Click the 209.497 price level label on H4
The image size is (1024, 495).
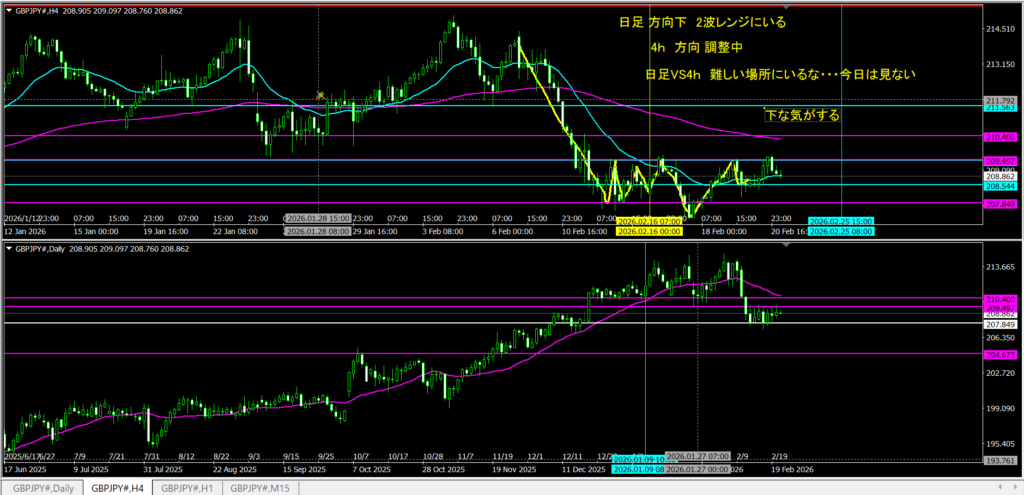click(x=1001, y=161)
